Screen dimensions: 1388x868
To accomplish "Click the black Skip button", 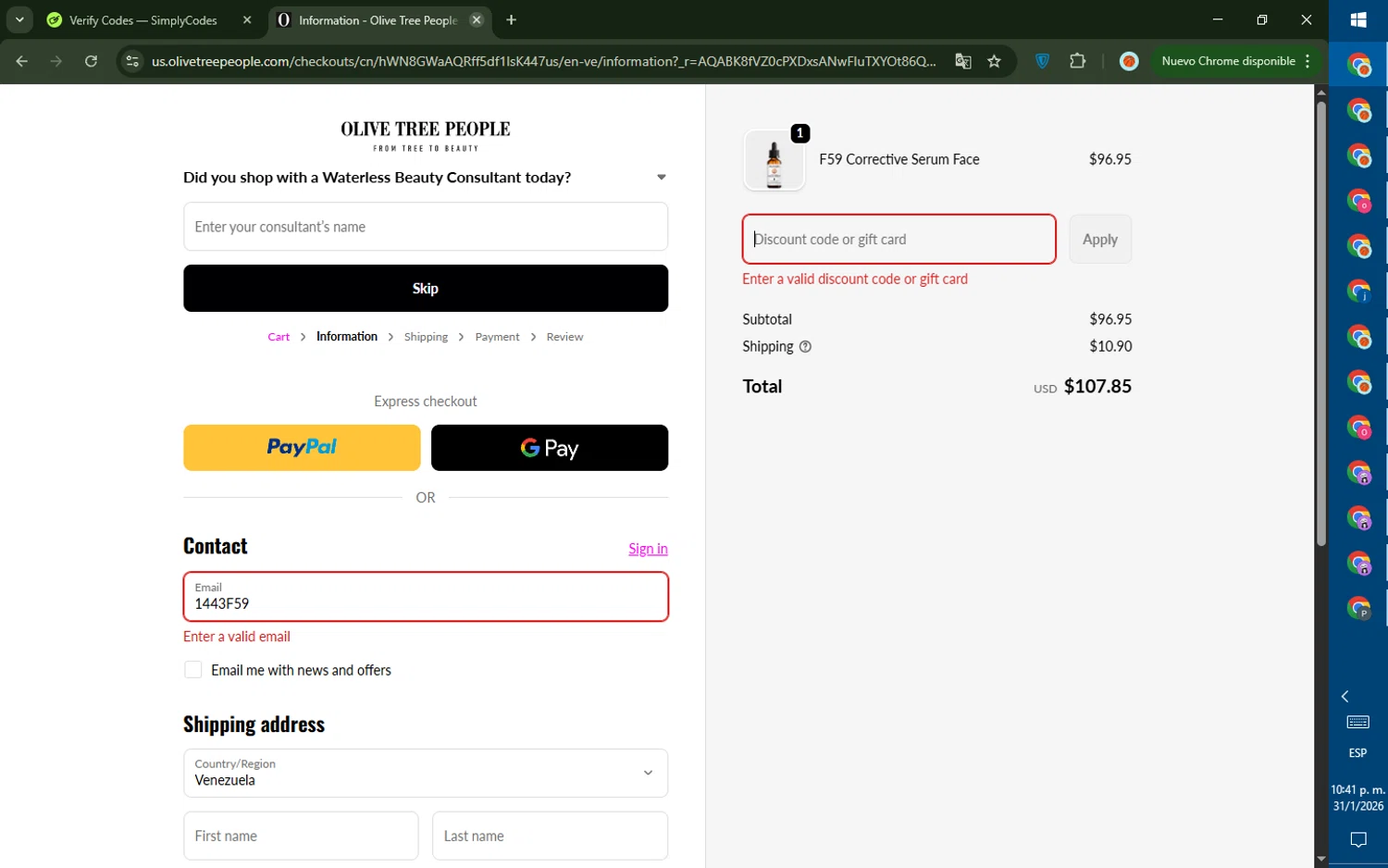I will pos(426,288).
